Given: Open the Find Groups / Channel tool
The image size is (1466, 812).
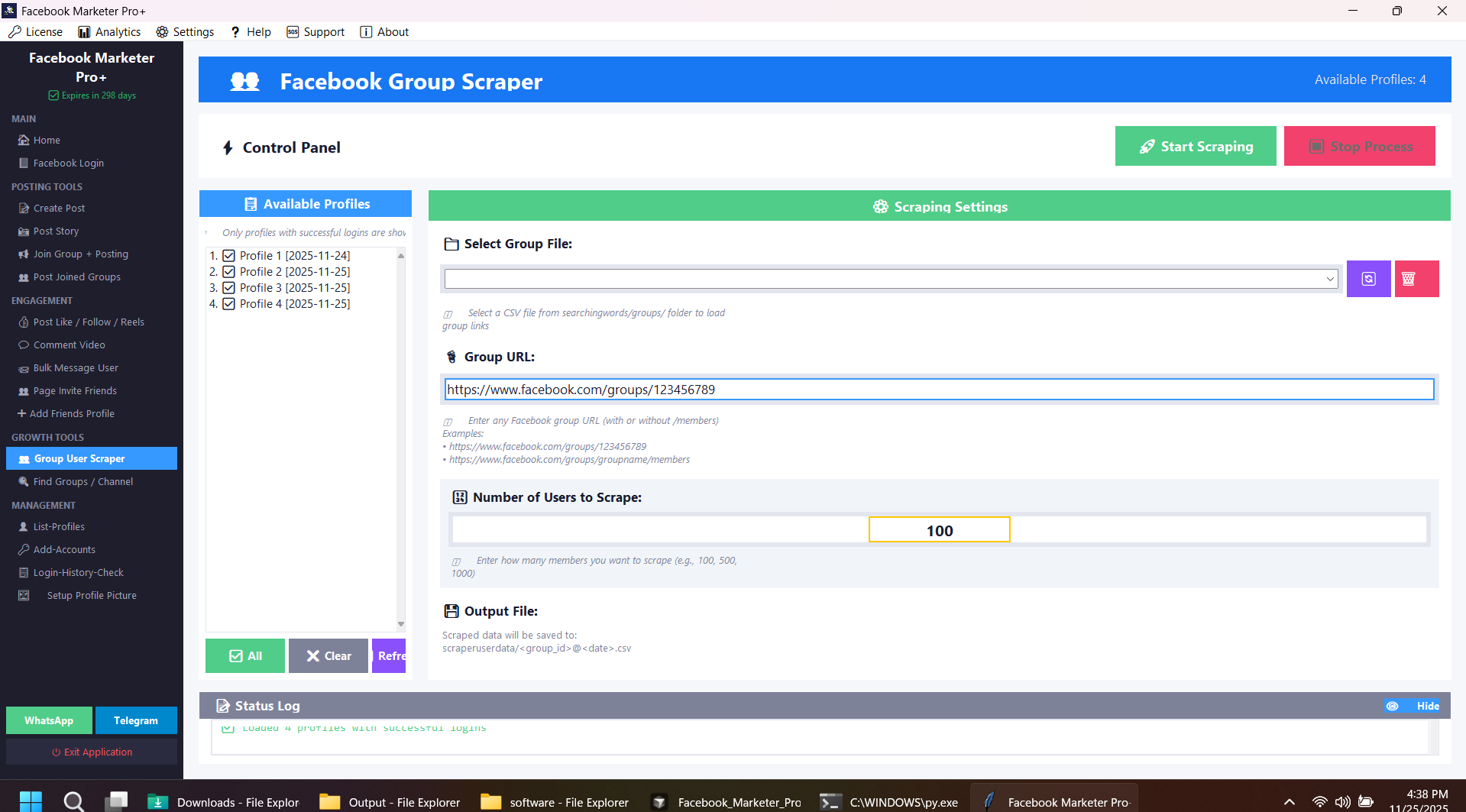Looking at the screenshot, I should click(83, 481).
